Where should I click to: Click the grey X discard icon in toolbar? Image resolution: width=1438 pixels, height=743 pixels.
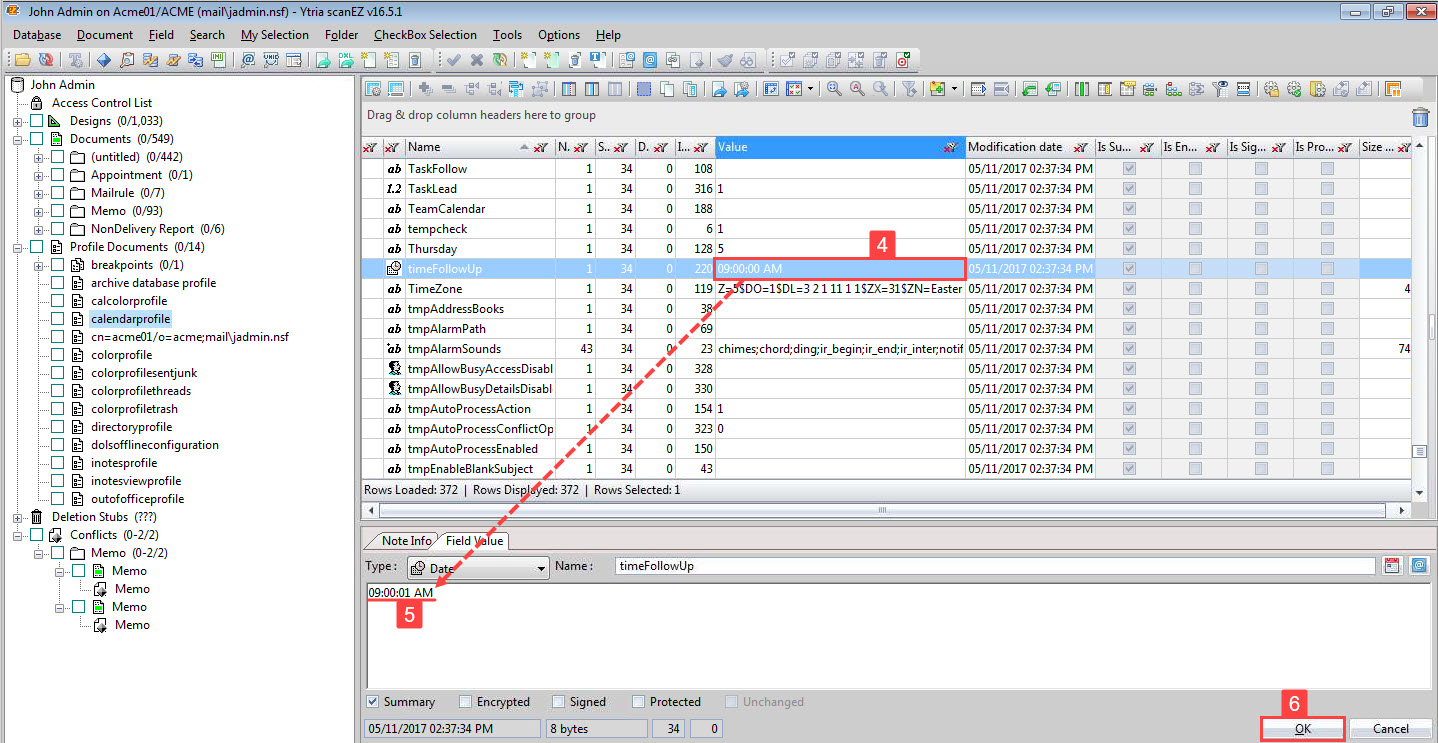click(477, 59)
